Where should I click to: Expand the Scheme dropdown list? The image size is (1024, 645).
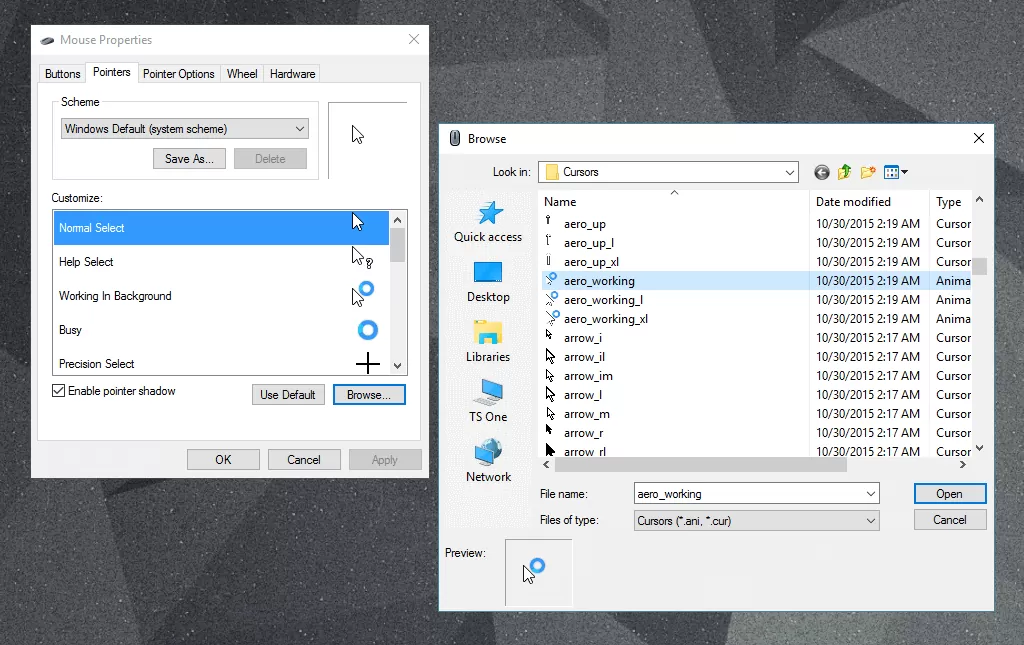point(300,129)
